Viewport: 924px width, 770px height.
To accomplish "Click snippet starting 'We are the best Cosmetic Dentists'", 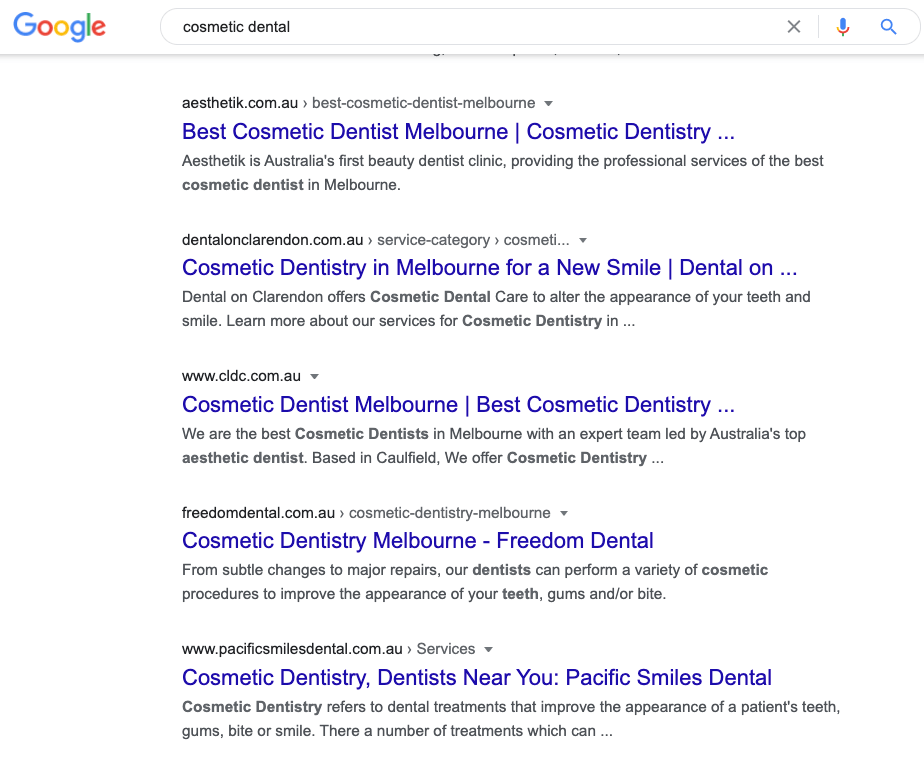I will tap(494, 445).
